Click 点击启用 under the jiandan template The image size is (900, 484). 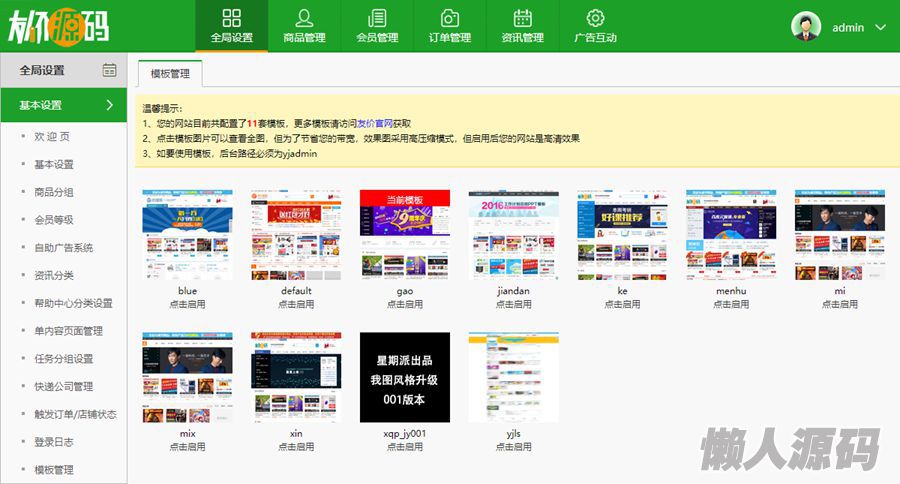click(514, 304)
